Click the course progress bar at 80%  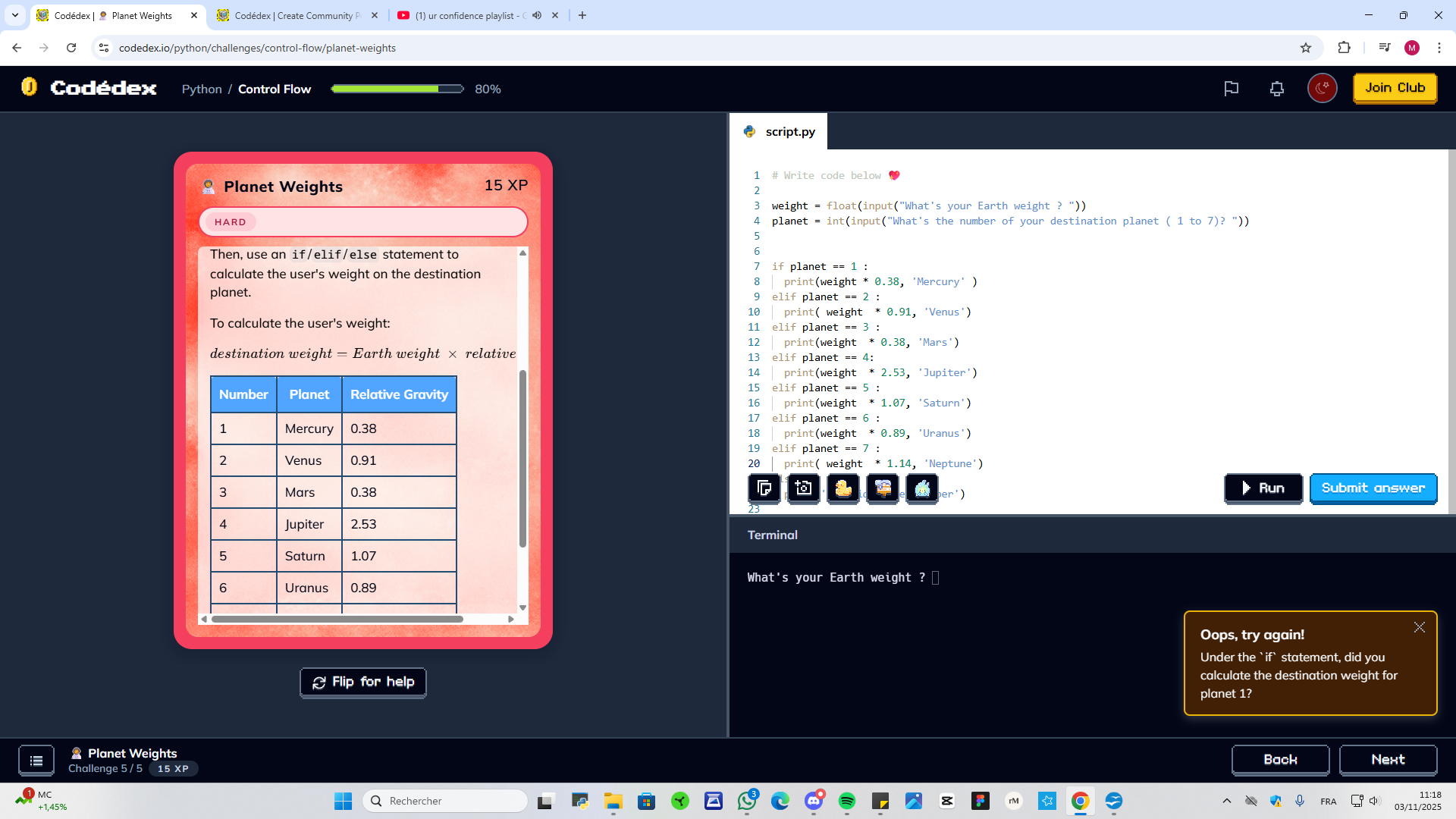pyautogui.click(x=397, y=89)
